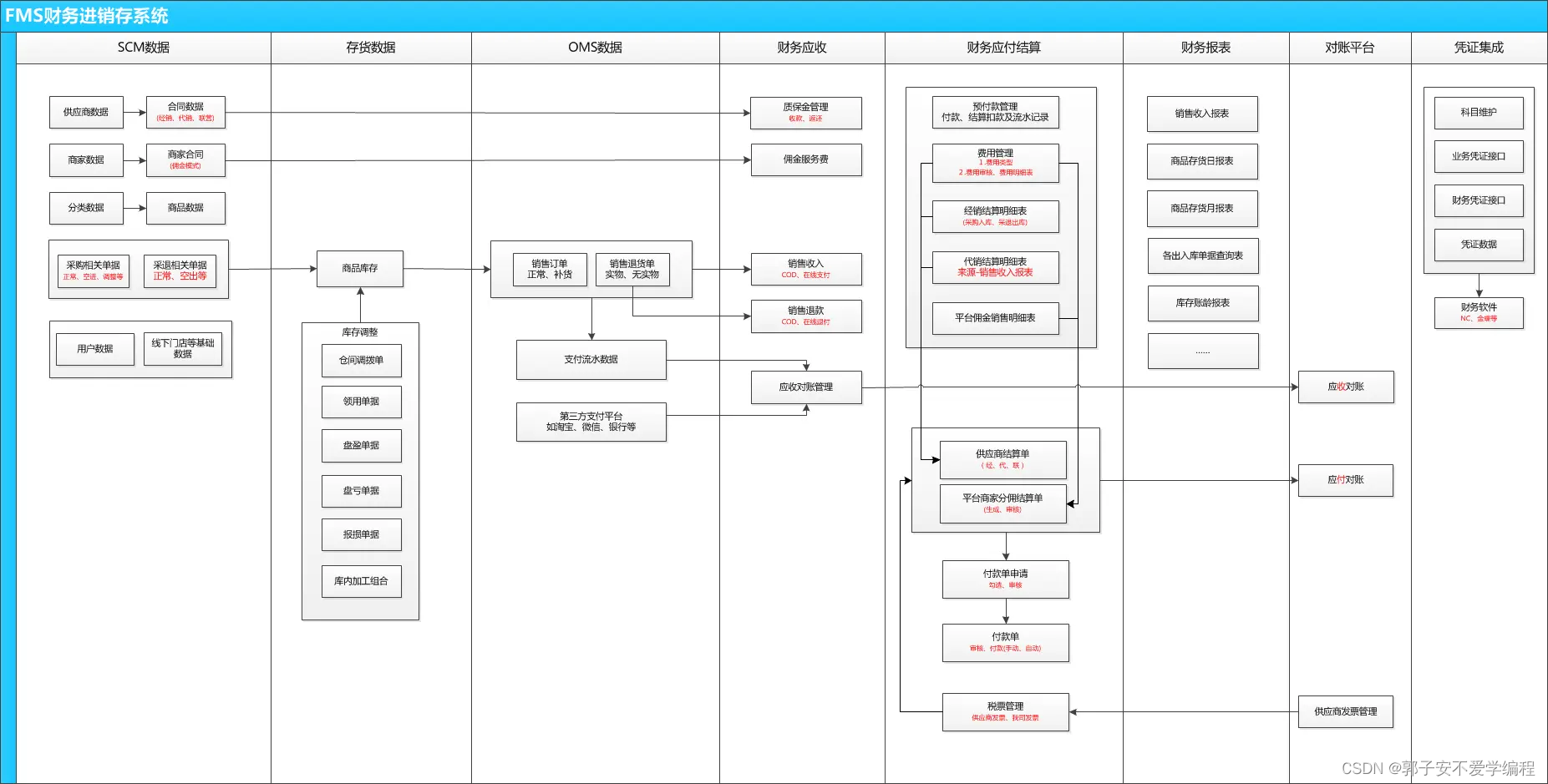The height and width of the screenshot is (784, 1548).
Task: Select the 财务凭证接口 box
Action: [x=1479, y=200]
